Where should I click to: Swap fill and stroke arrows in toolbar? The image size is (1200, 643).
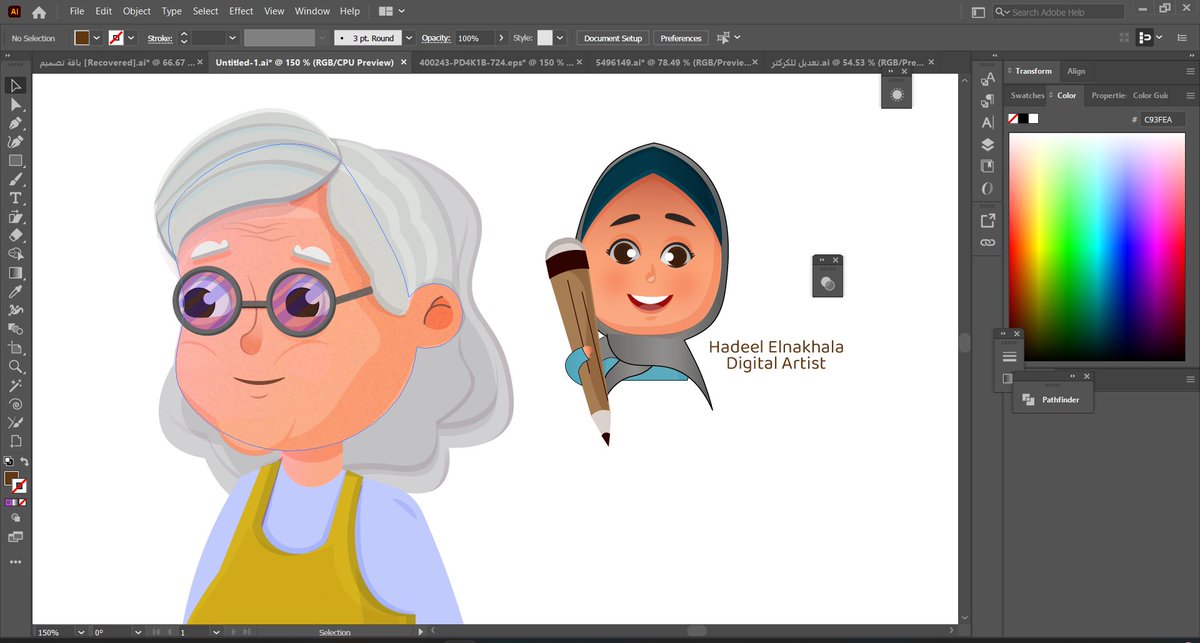tap(24, 462)
